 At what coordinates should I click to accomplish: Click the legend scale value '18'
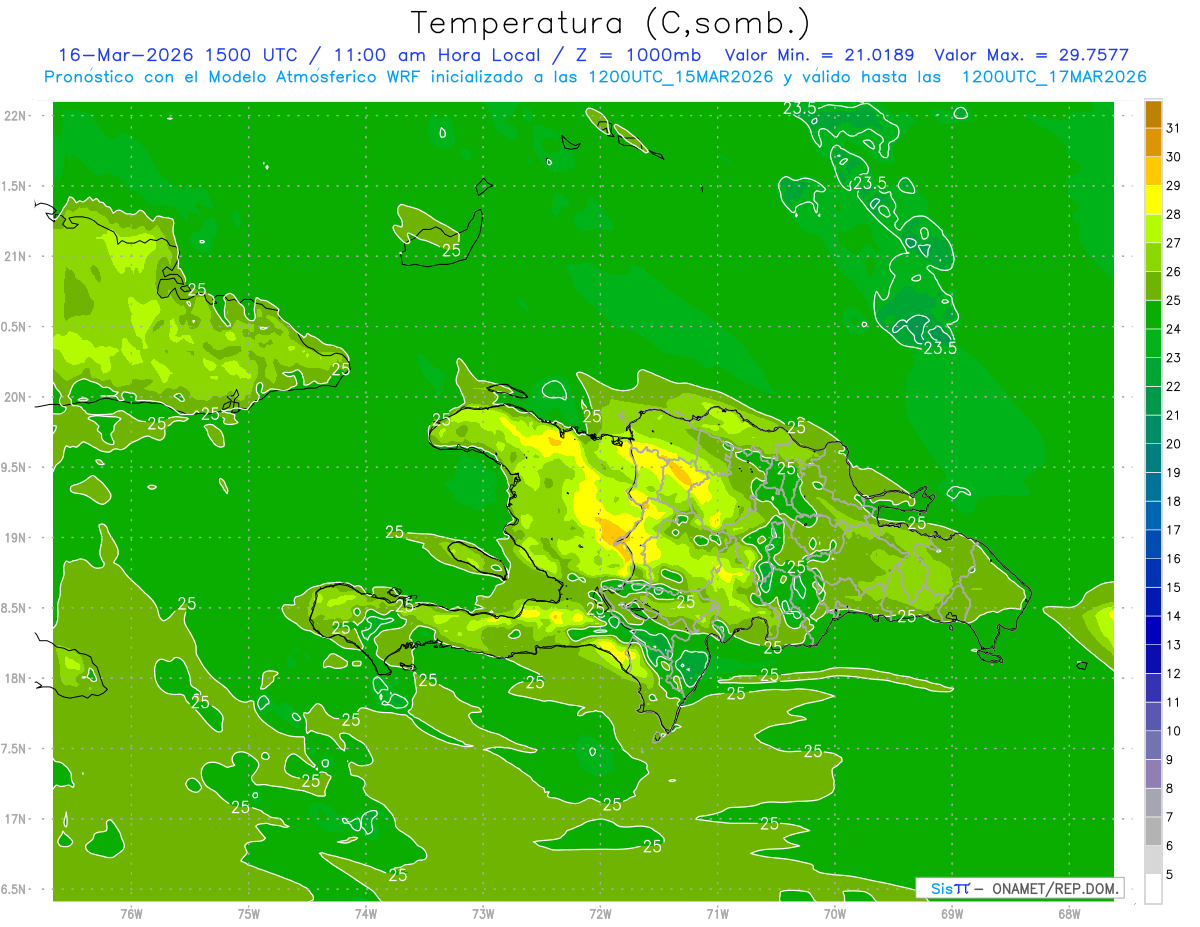click(x=1174, y=501)
